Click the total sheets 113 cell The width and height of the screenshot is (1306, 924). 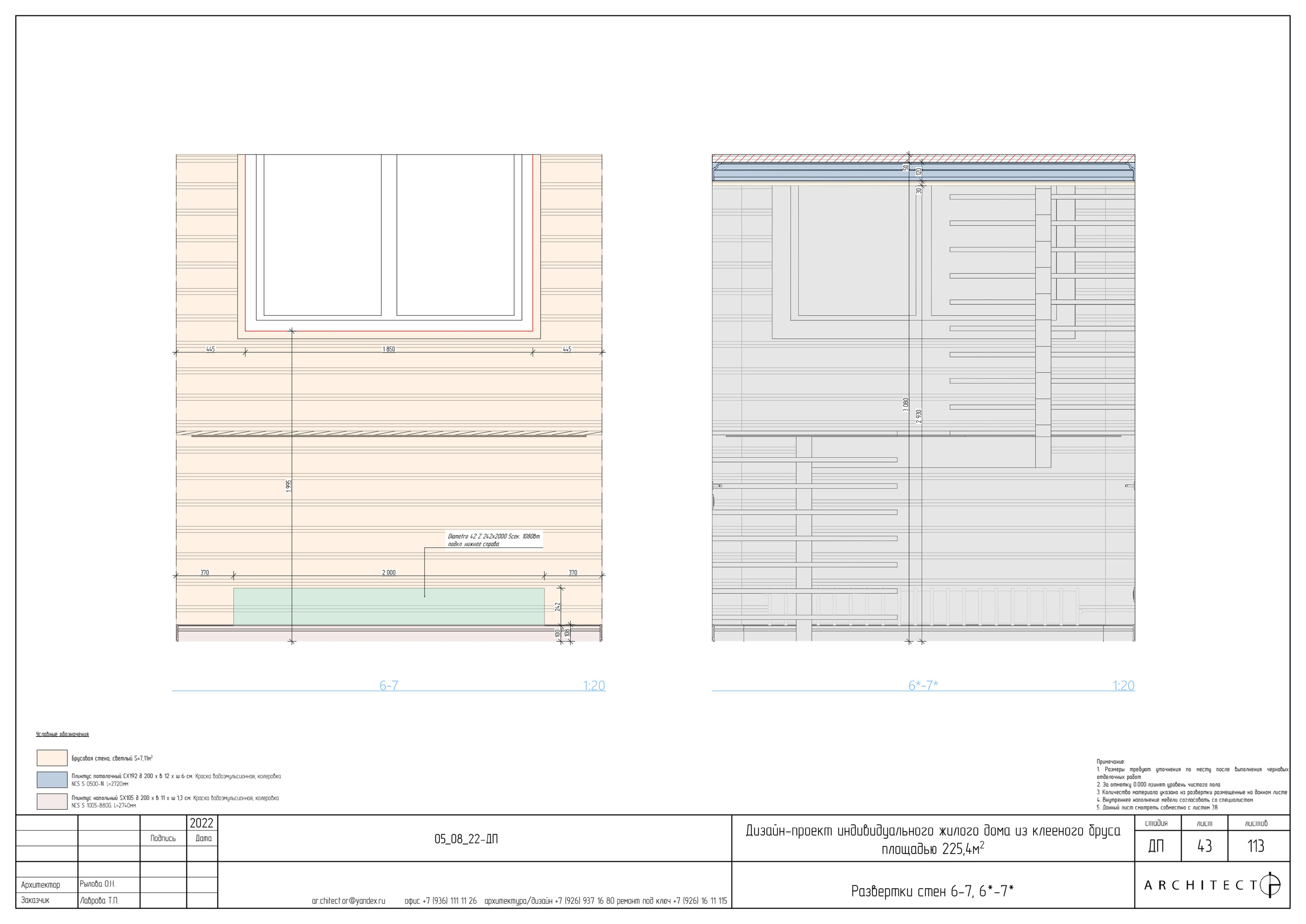pyautogui.click(x=1256, y=846)
